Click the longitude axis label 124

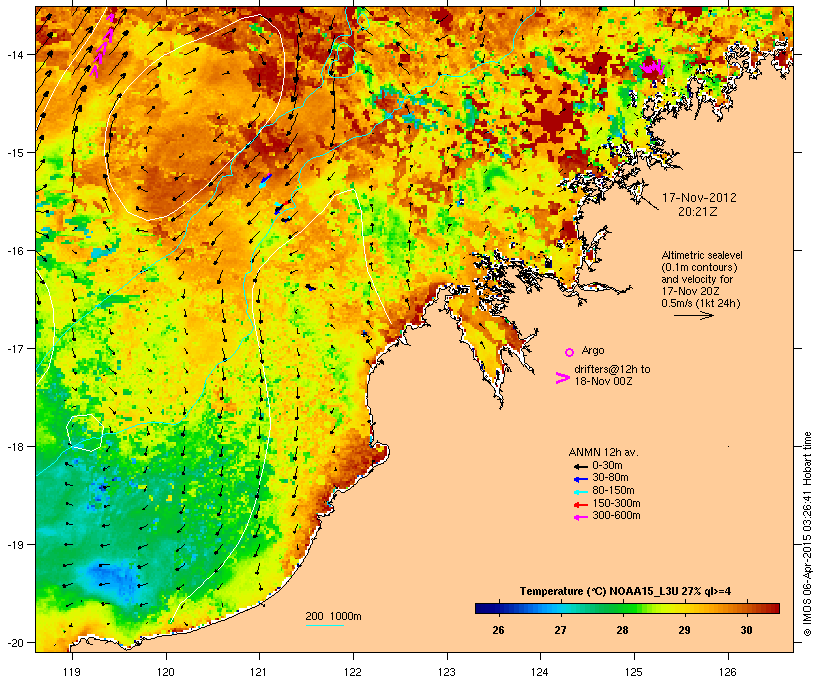click(x=540, y=672)
